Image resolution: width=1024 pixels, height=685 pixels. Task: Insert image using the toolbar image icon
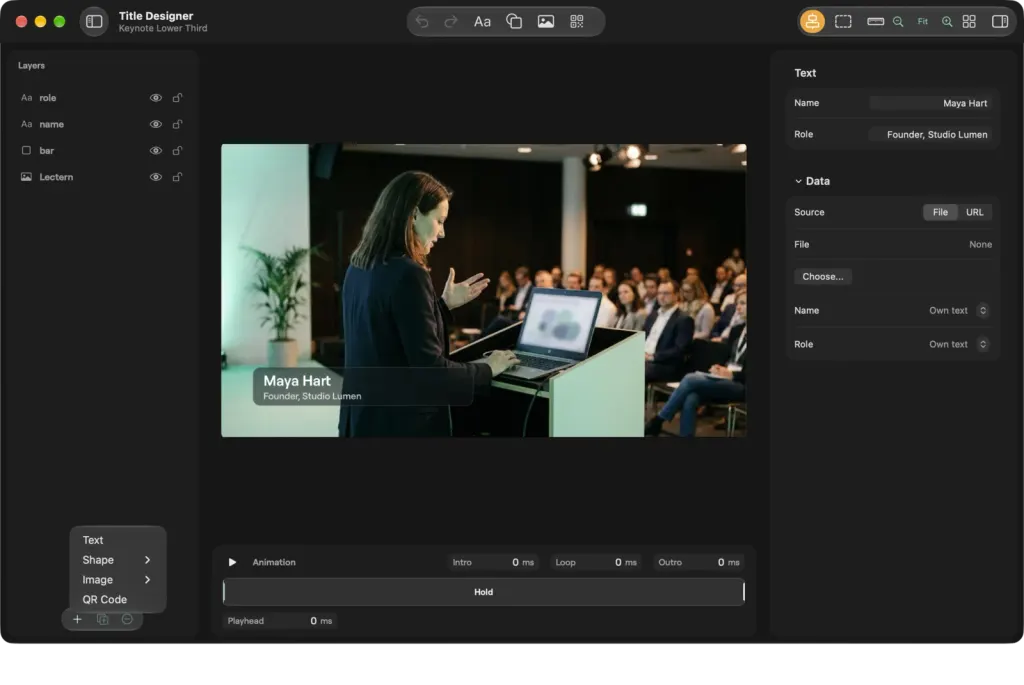point(546,22)
